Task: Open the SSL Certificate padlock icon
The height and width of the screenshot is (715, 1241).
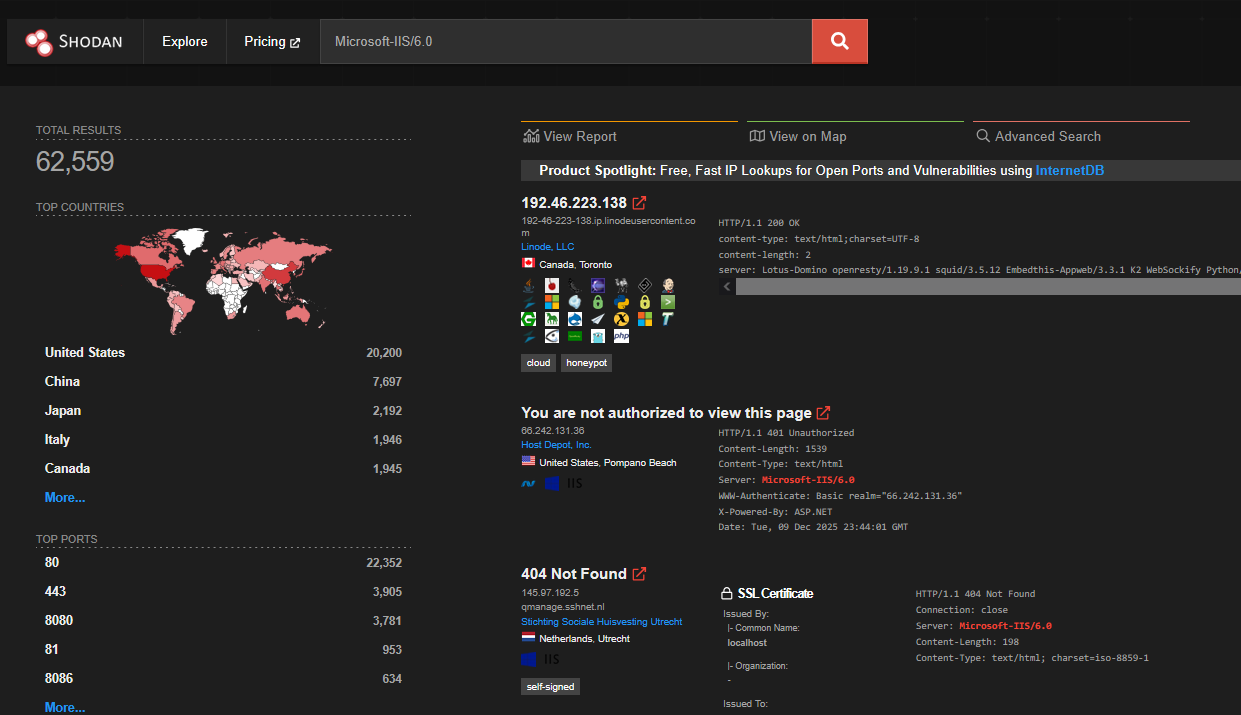Action: (x=728, y=593)
